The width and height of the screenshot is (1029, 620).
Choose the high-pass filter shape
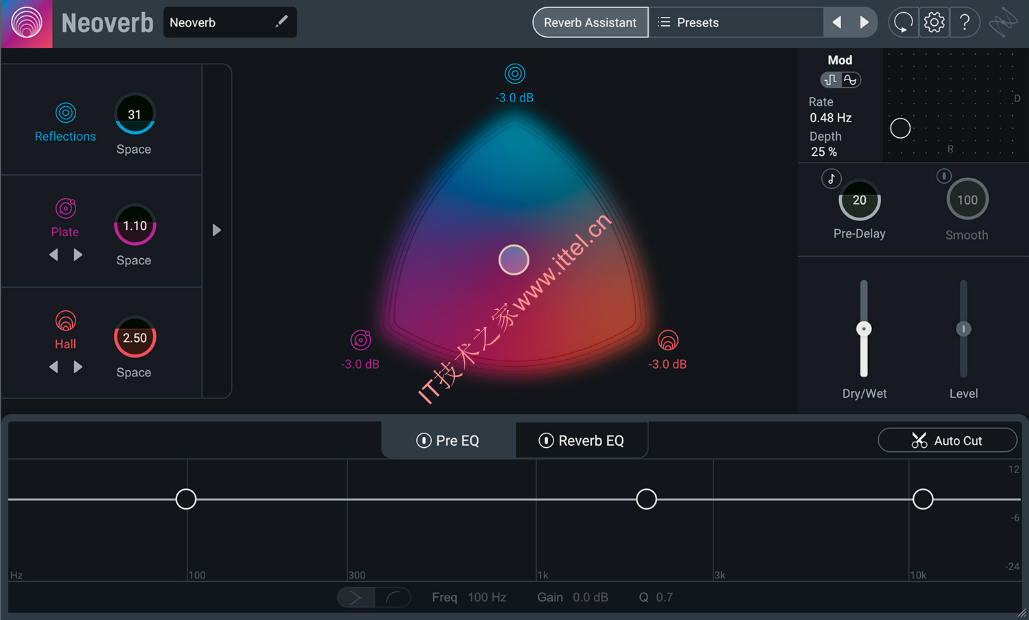point(356,597)
